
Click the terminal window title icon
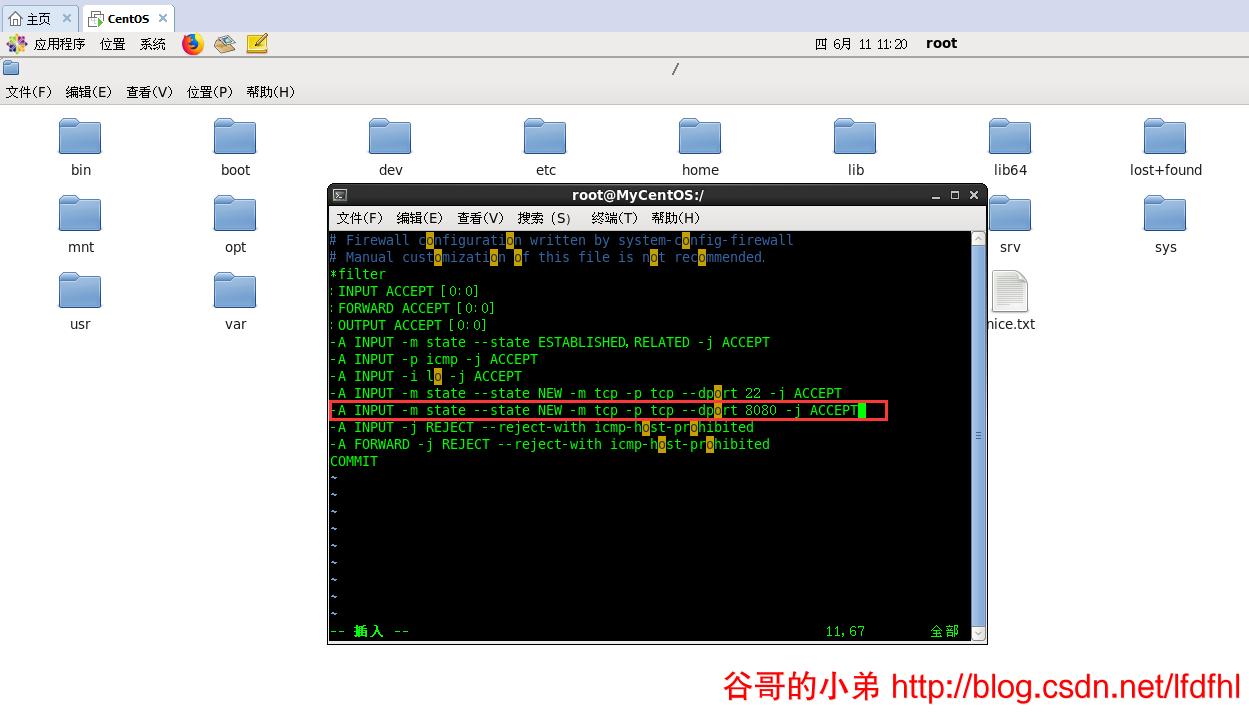tap(340, 195)
